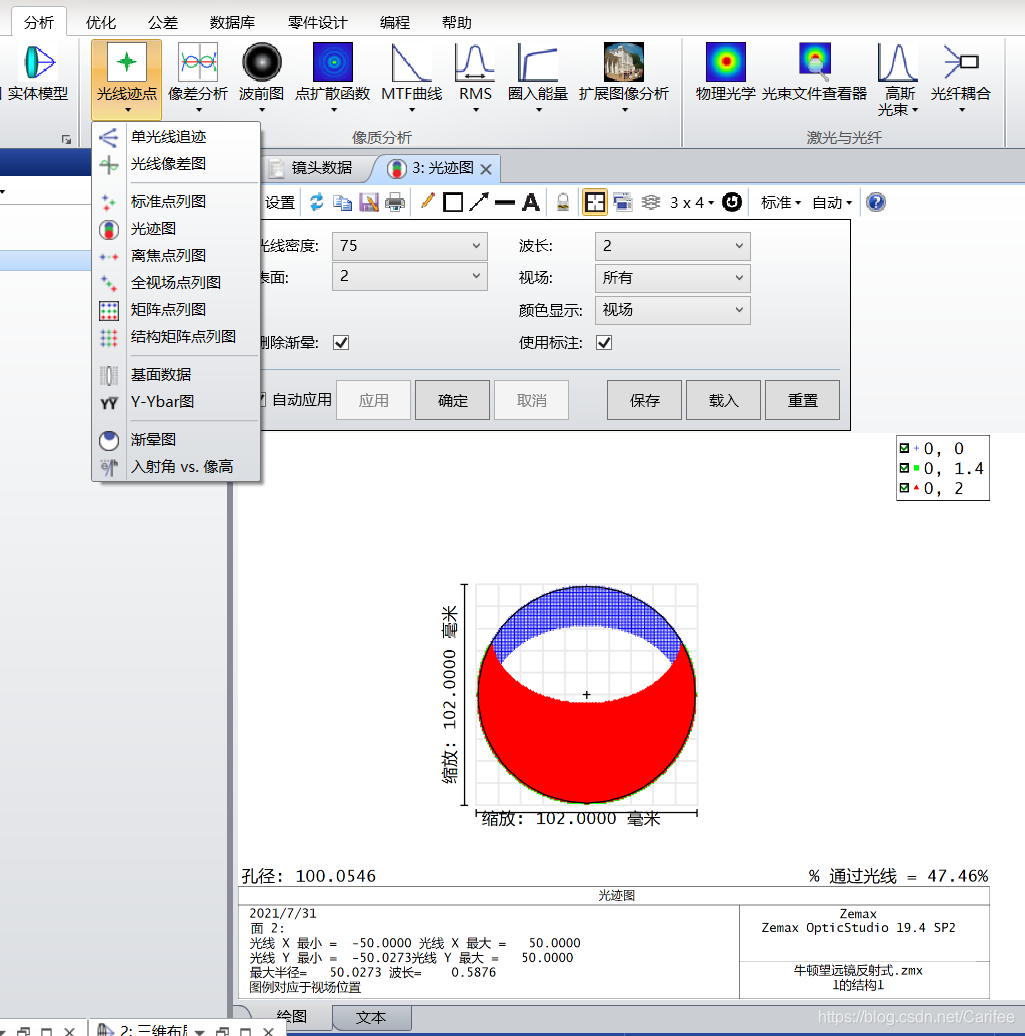
Task: Select the 公差 ribbon tab
Action: [163, 22]
